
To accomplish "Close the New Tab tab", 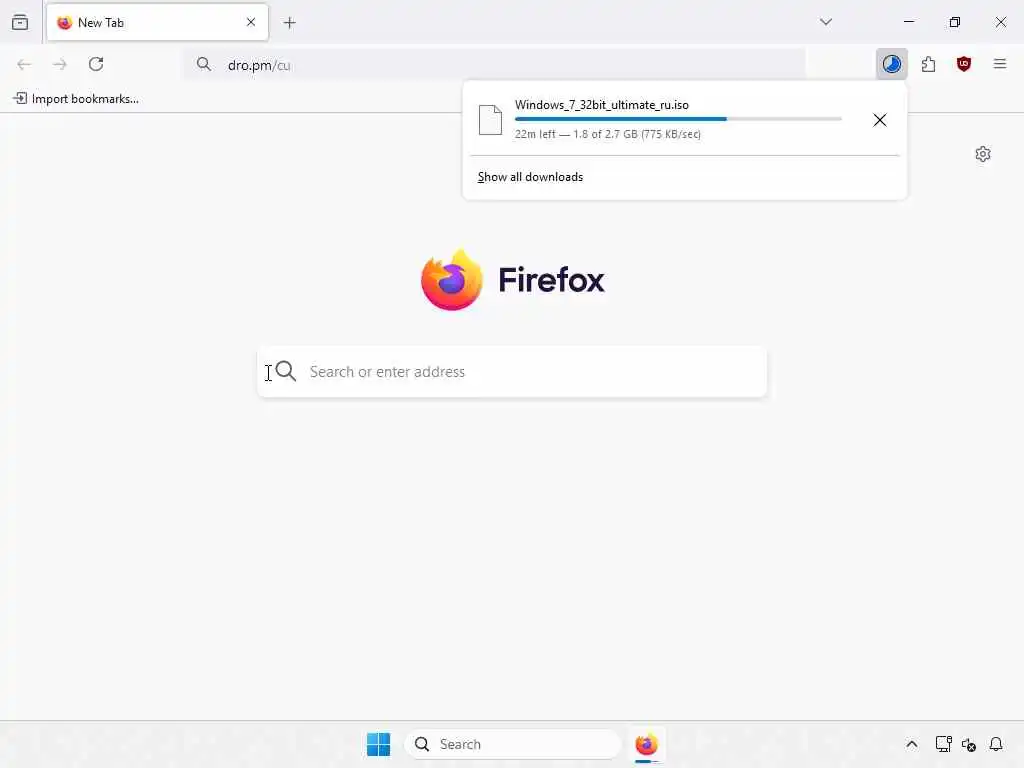I will (251, 22).
